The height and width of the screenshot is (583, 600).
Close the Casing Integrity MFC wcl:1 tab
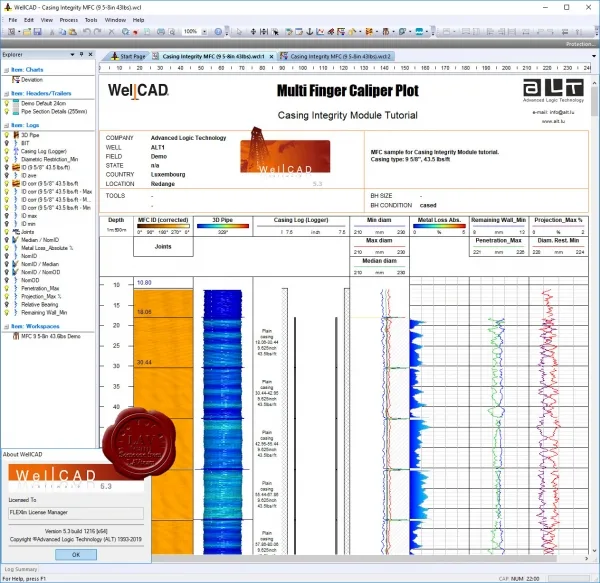pos(271,57)
